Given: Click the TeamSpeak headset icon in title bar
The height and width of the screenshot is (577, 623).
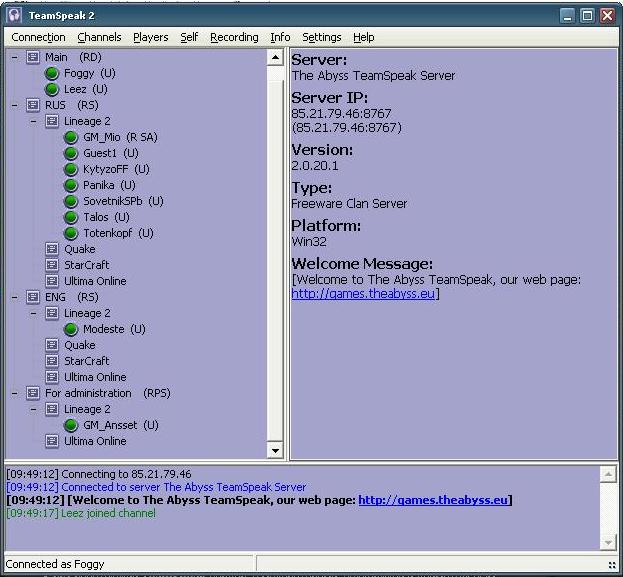Looking at the screenshot, I should click(14, 15).
